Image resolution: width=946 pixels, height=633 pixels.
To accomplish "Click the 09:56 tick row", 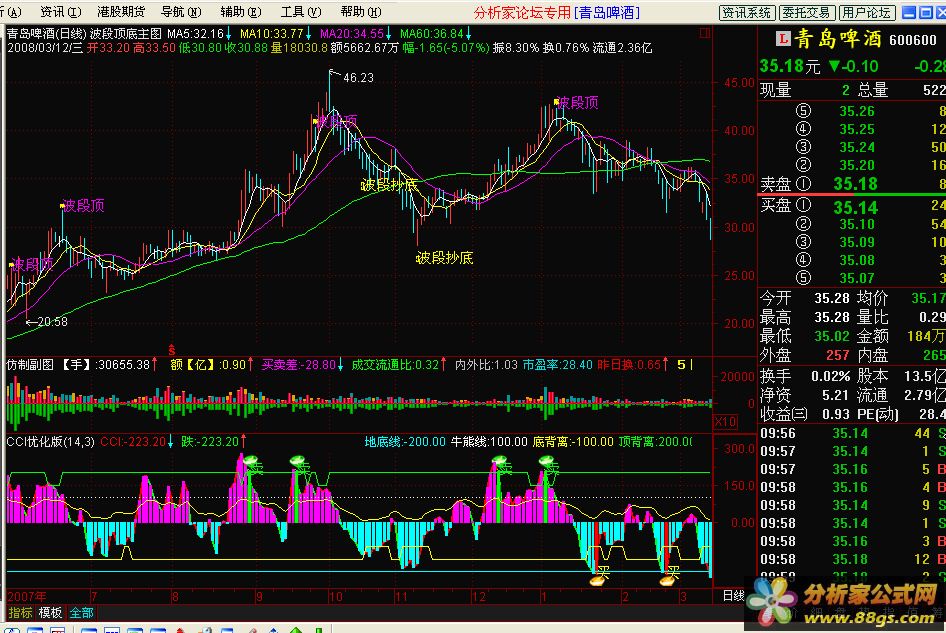I will click(852, 433).
